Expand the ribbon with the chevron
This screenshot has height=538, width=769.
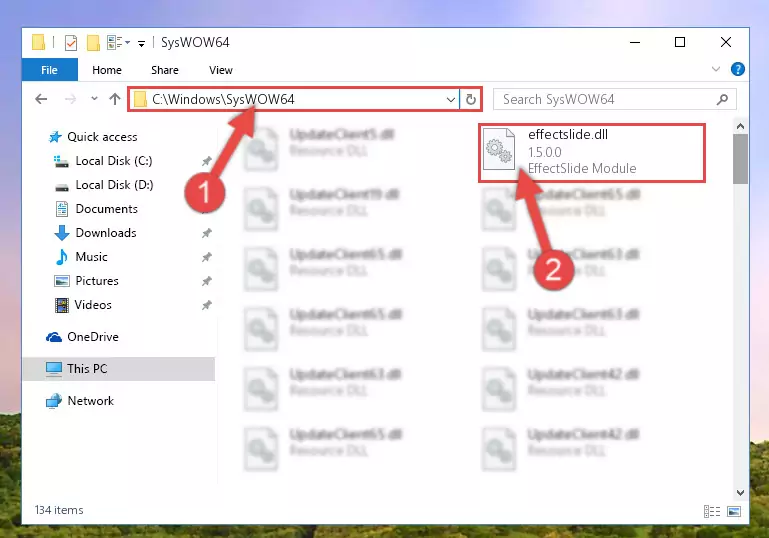coord(716,69)
